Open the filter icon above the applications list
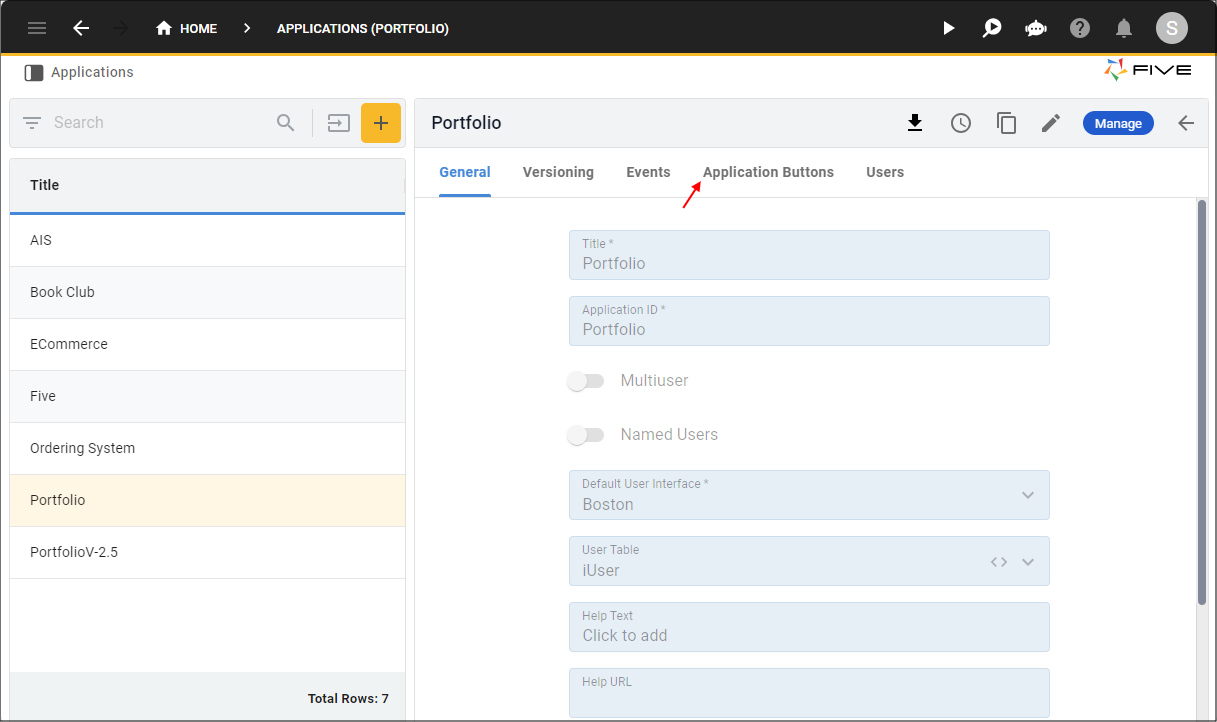The height and width of the screenshot is (722, 1217). [31, 122]
